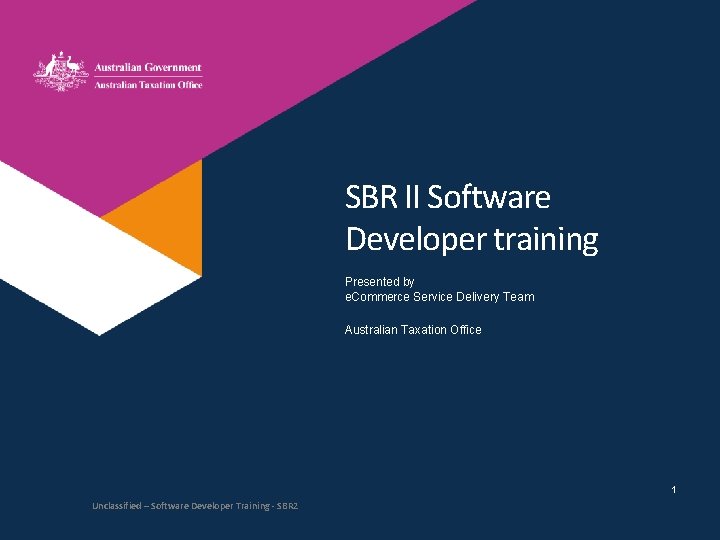Screen dimensions: 720x540
Task: Click the 'Presented by' text
Action: 379,281
